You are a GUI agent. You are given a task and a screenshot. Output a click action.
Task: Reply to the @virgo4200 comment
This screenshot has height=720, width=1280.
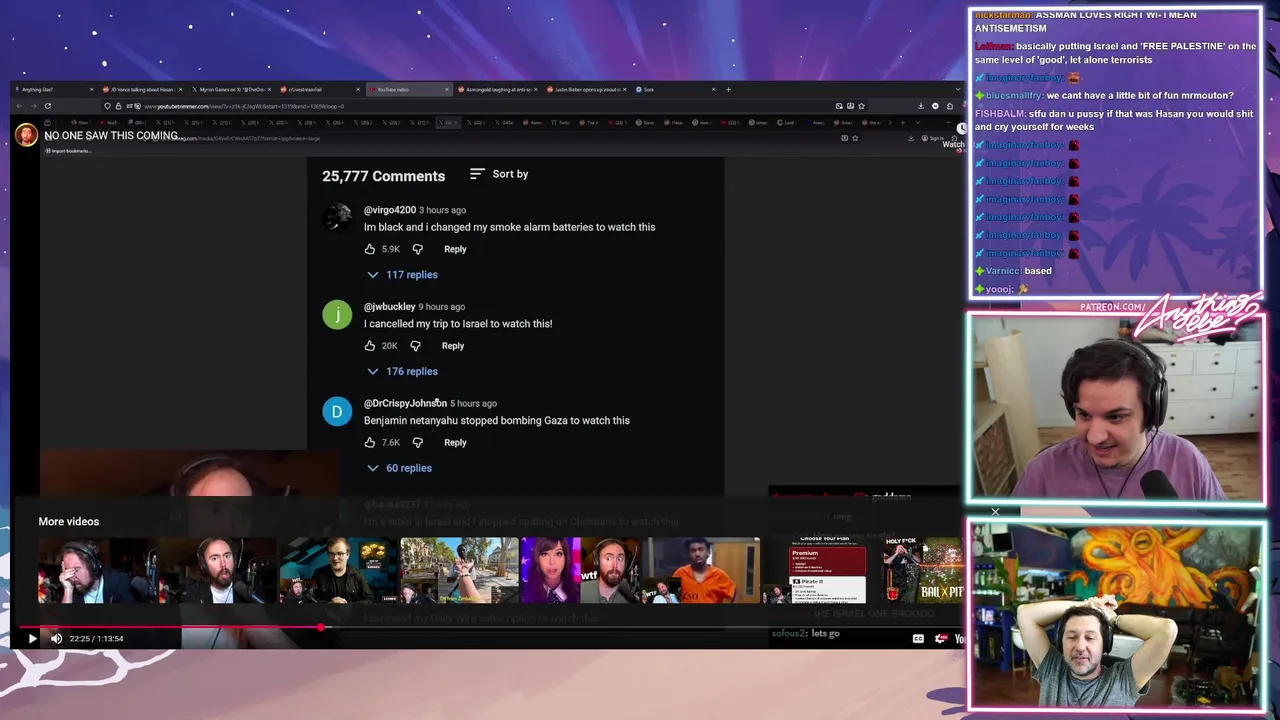click(455, 249)
